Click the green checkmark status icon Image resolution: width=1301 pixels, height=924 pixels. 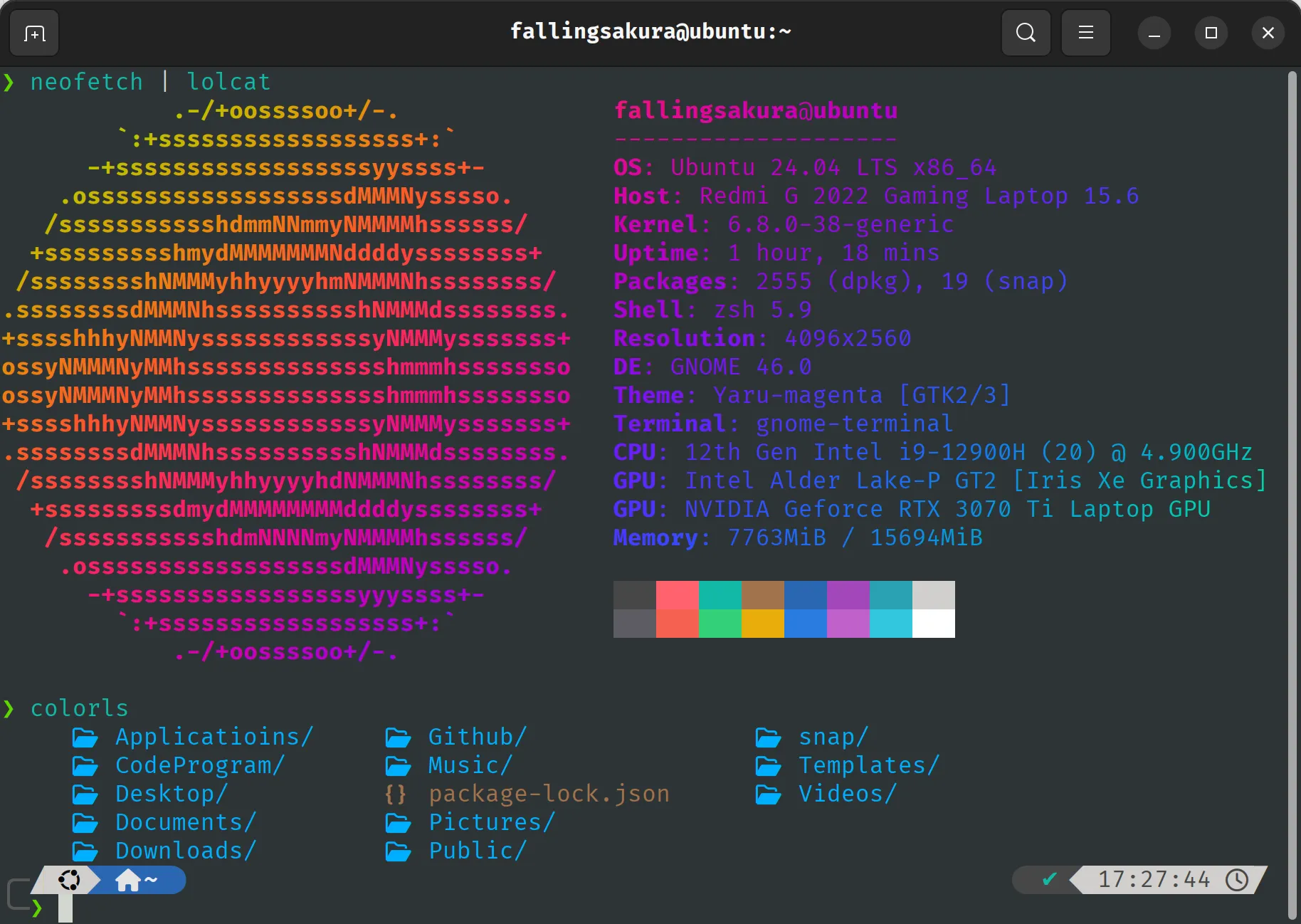[1049, 880]
